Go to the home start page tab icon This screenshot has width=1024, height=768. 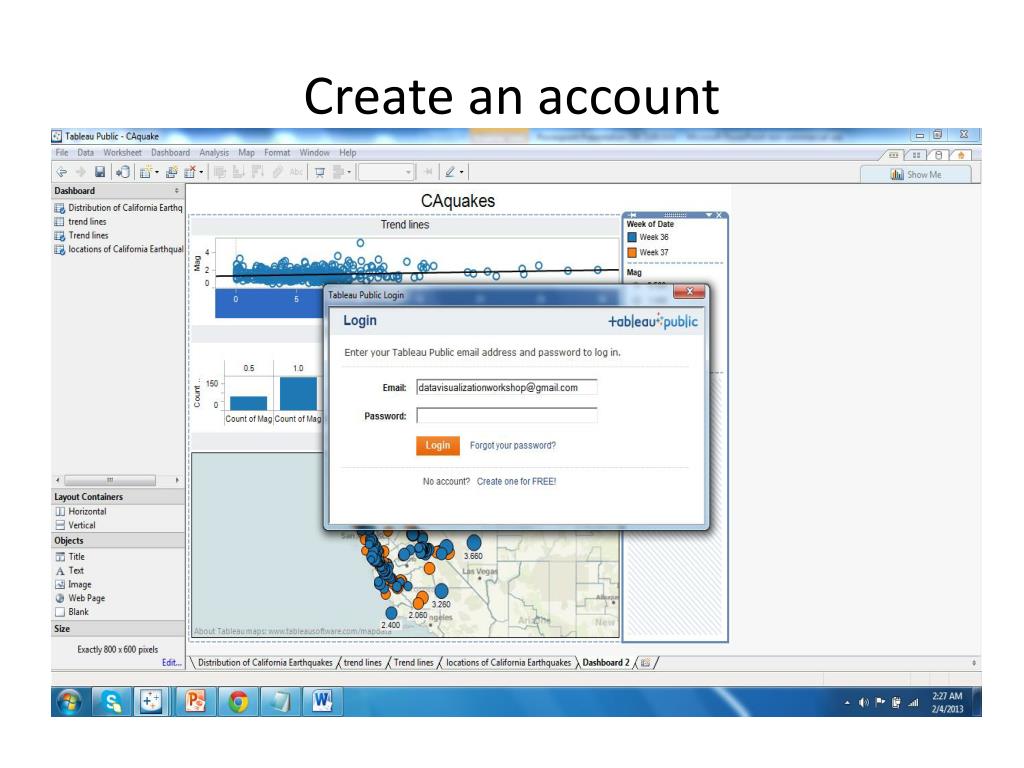pos(961,155)
